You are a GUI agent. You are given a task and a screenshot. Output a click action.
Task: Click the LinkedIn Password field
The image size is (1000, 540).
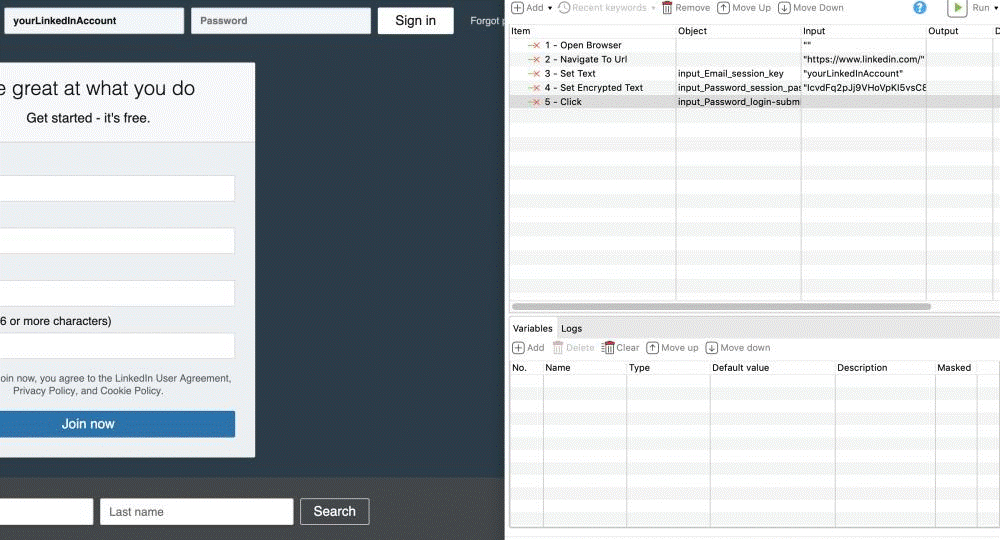[281, 20]
